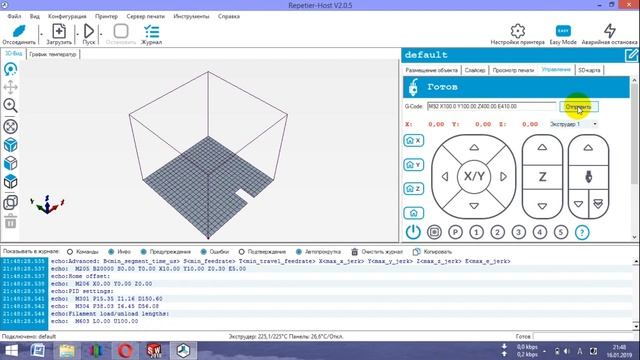Move Y axis forward with X/Y up arrow
The width and height of the screenshot is (640, 360).
point(474,147)
